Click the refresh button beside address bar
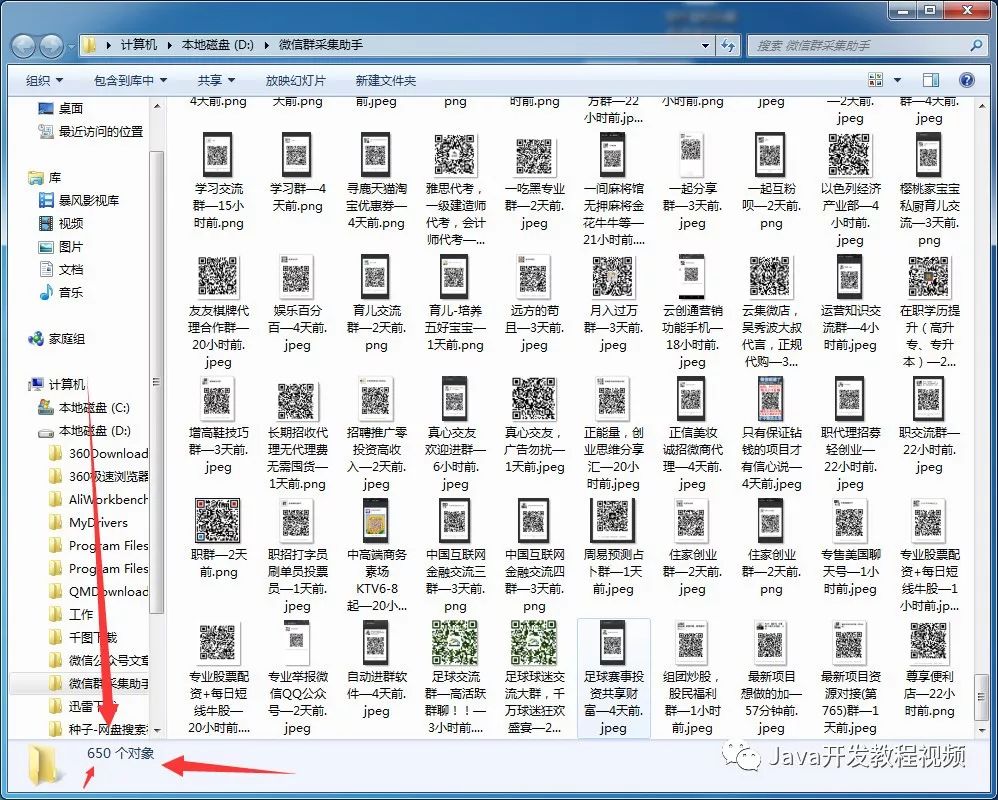998x800 pixels. click(727, 45)
